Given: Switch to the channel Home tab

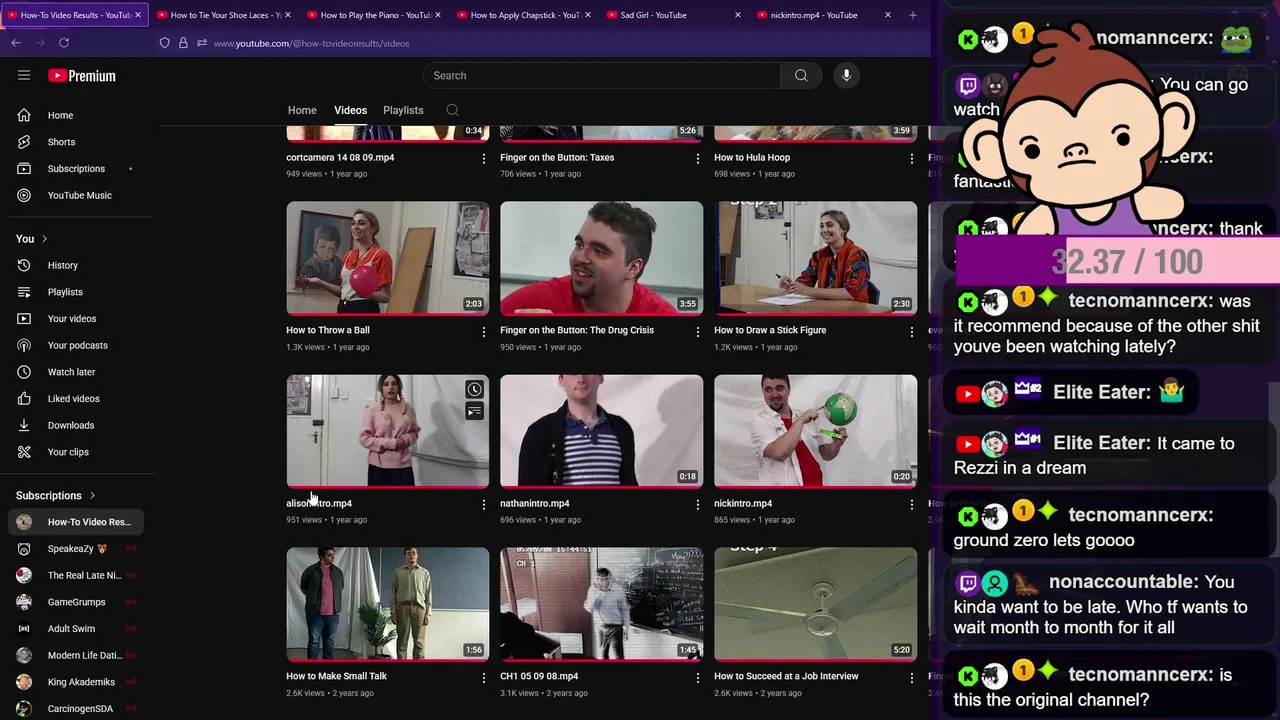Looking at the screenshot, I should pos(302,110).
